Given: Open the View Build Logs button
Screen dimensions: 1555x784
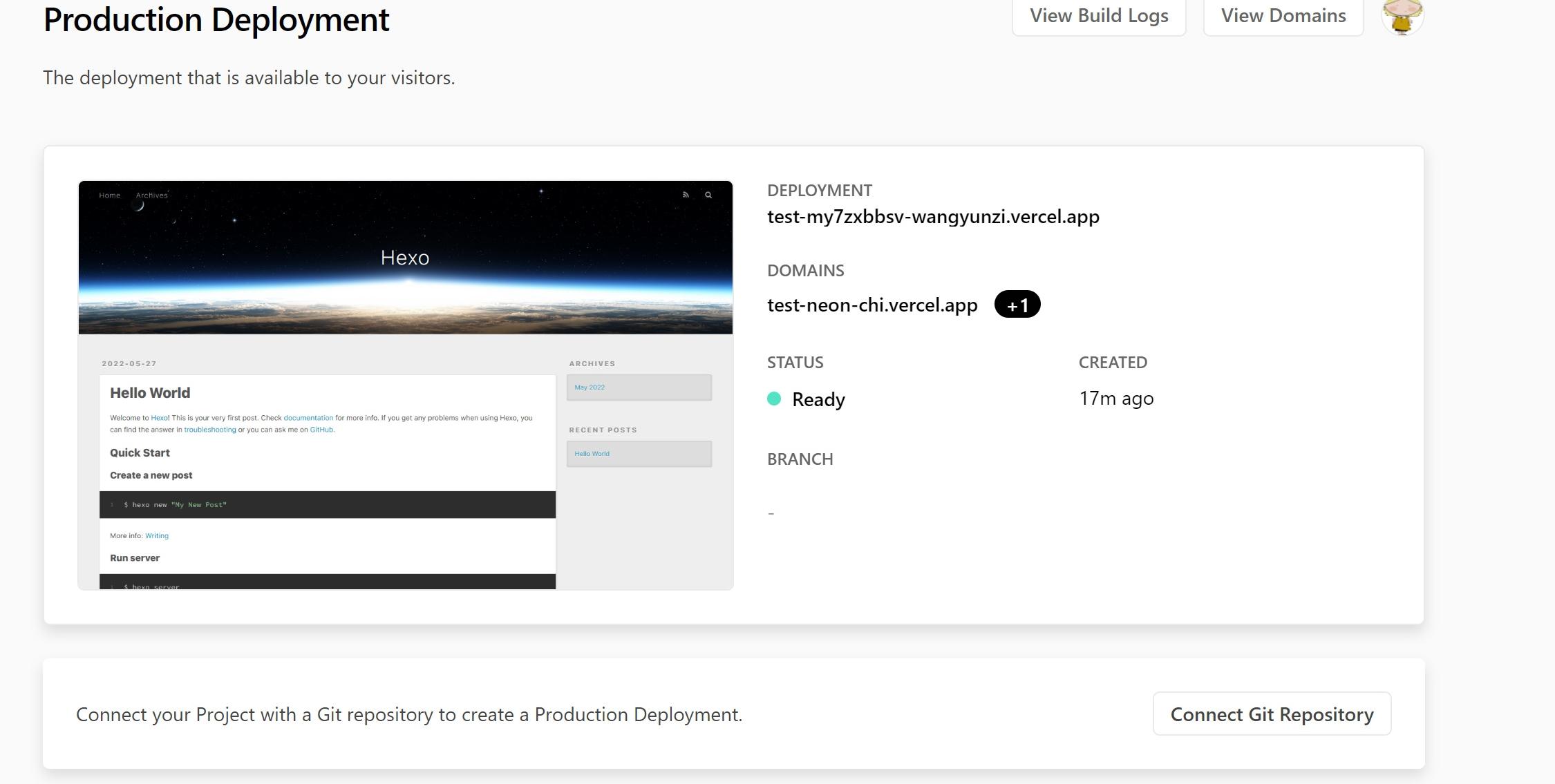Looking at the screenshot, I should pos(1099,16).
